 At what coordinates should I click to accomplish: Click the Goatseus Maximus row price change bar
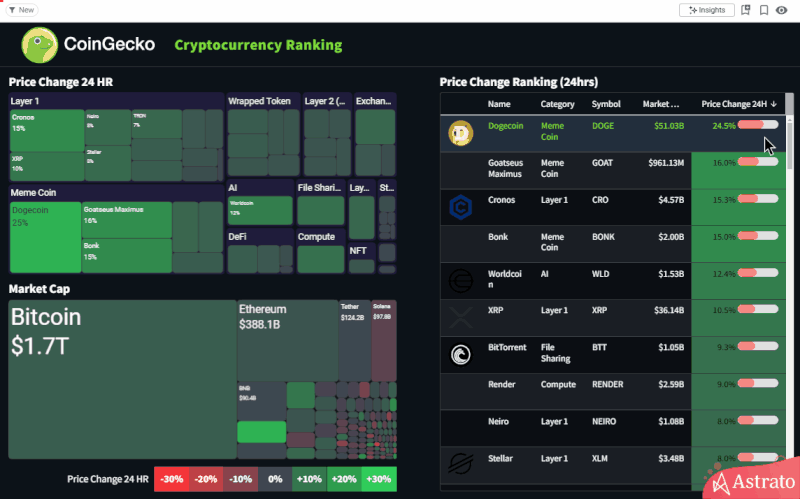(x=758, y=162)
